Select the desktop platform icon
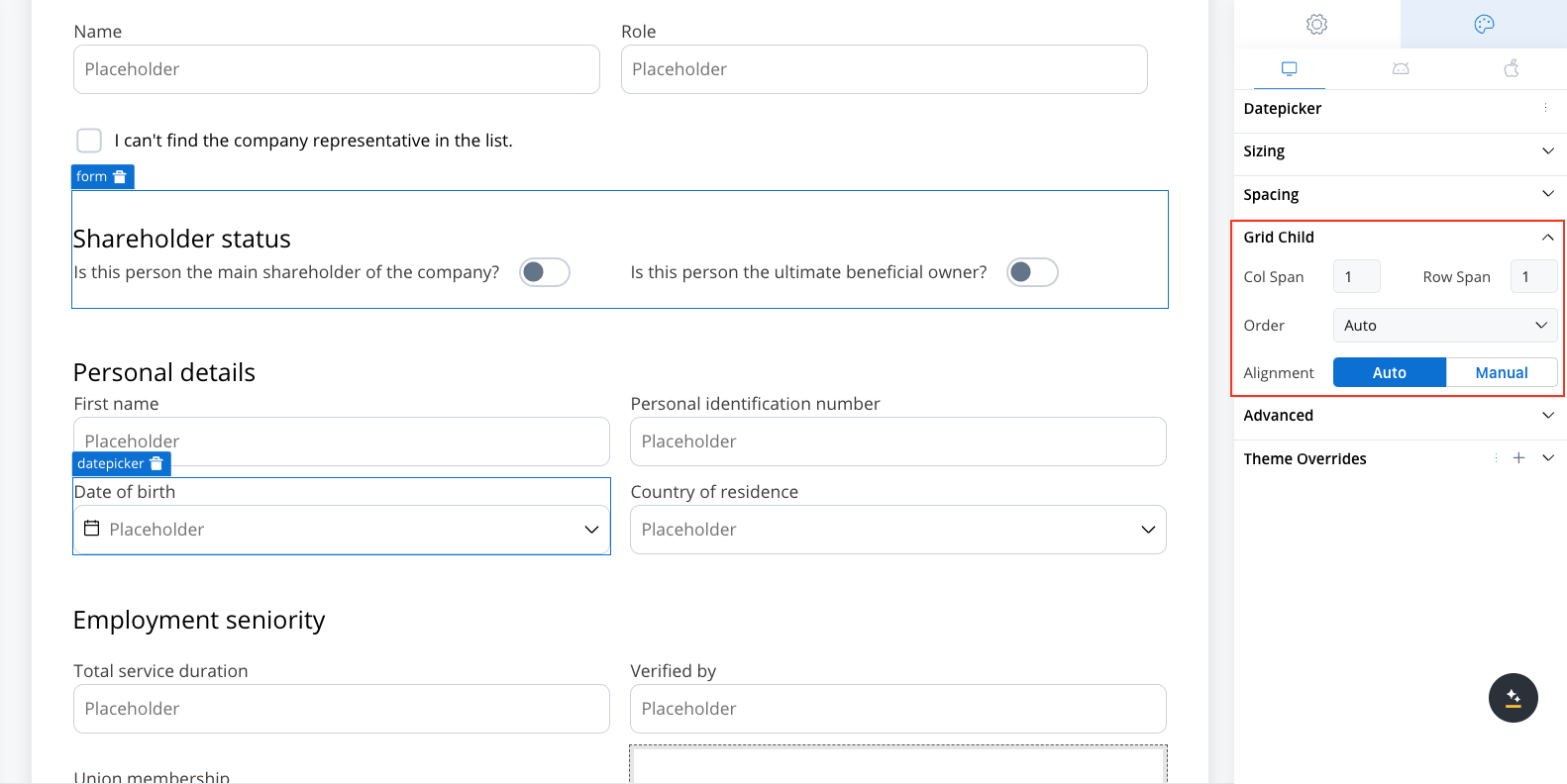The width and height of the screenshot is (1567, 784). pyautogui.click(x=1289, y=68)
